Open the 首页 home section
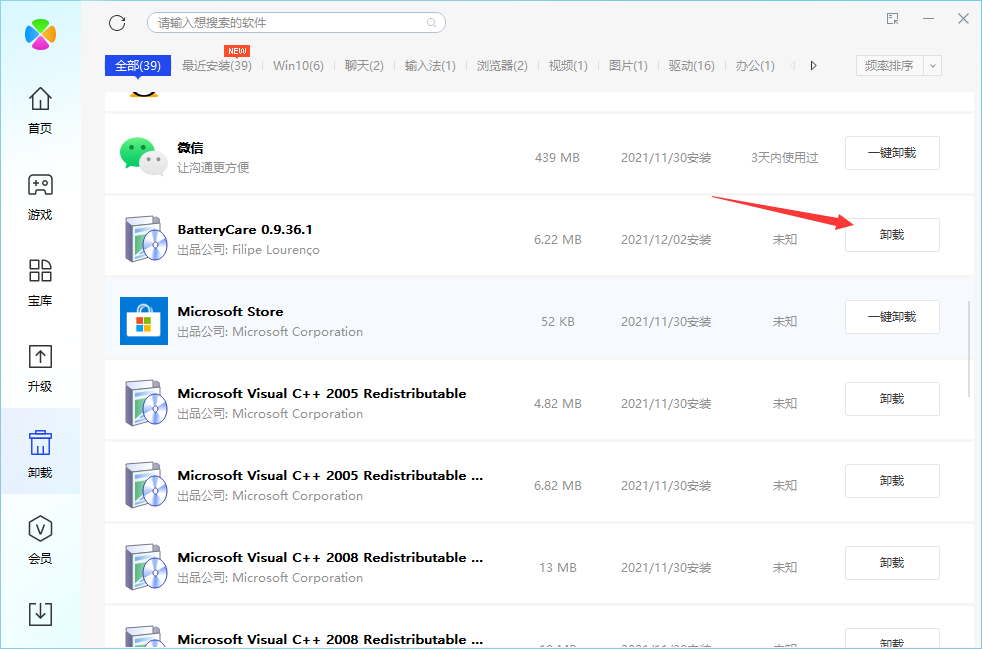 40,110
